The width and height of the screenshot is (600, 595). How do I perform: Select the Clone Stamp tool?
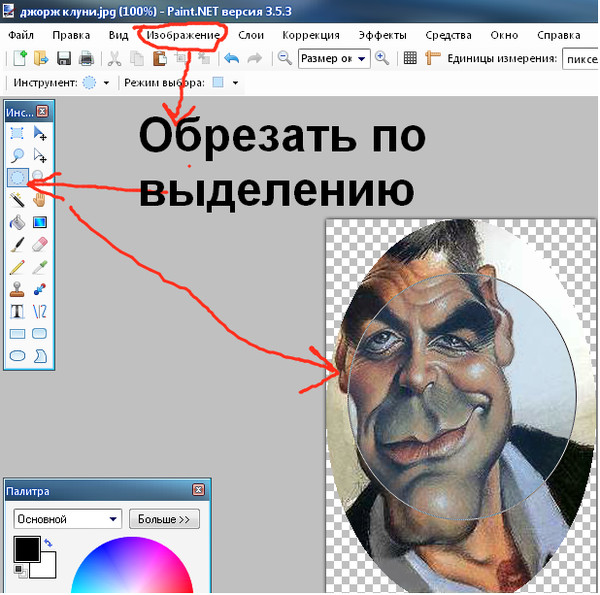17,289
